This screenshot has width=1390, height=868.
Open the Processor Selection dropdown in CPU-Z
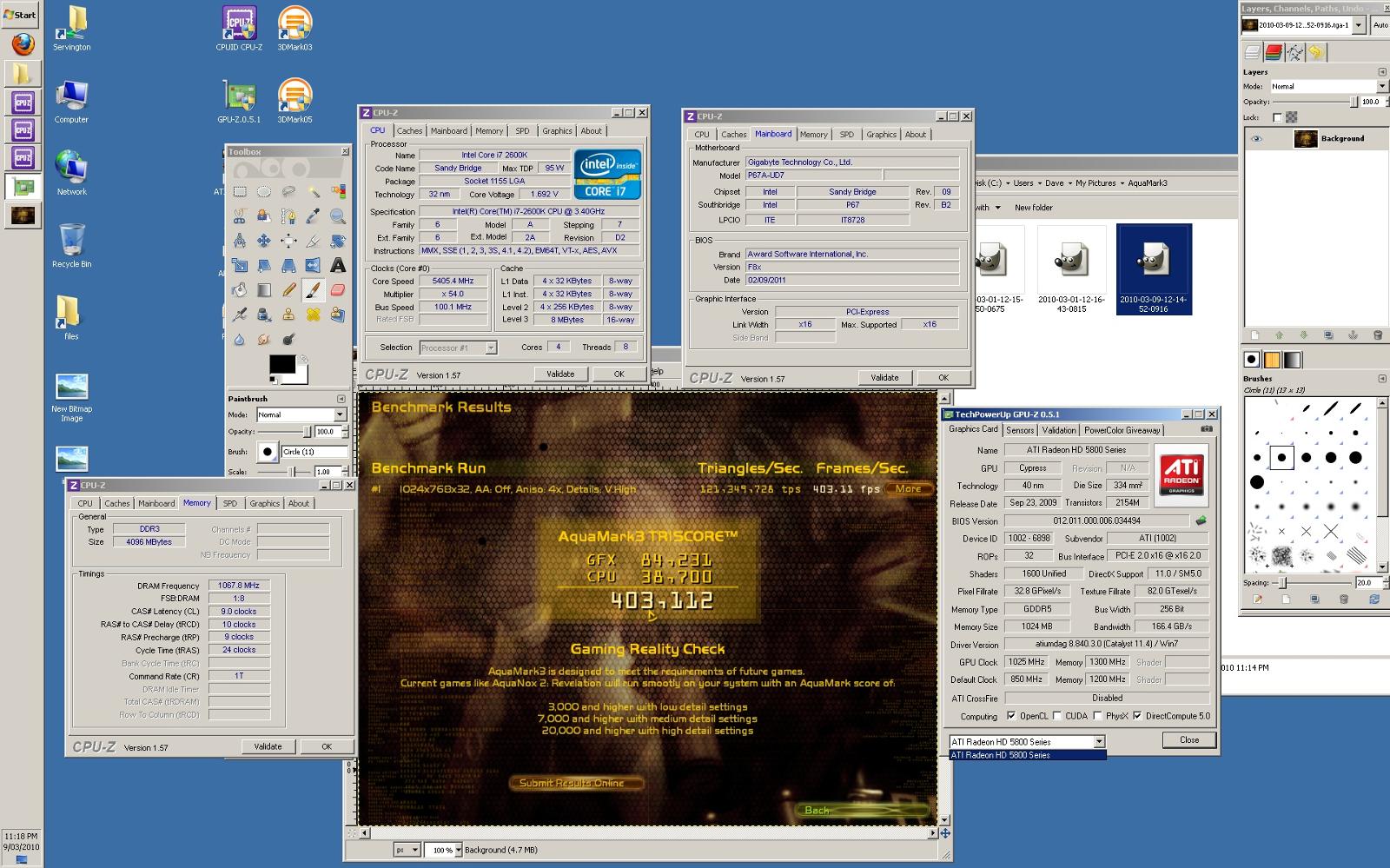(x=458, y=348)
